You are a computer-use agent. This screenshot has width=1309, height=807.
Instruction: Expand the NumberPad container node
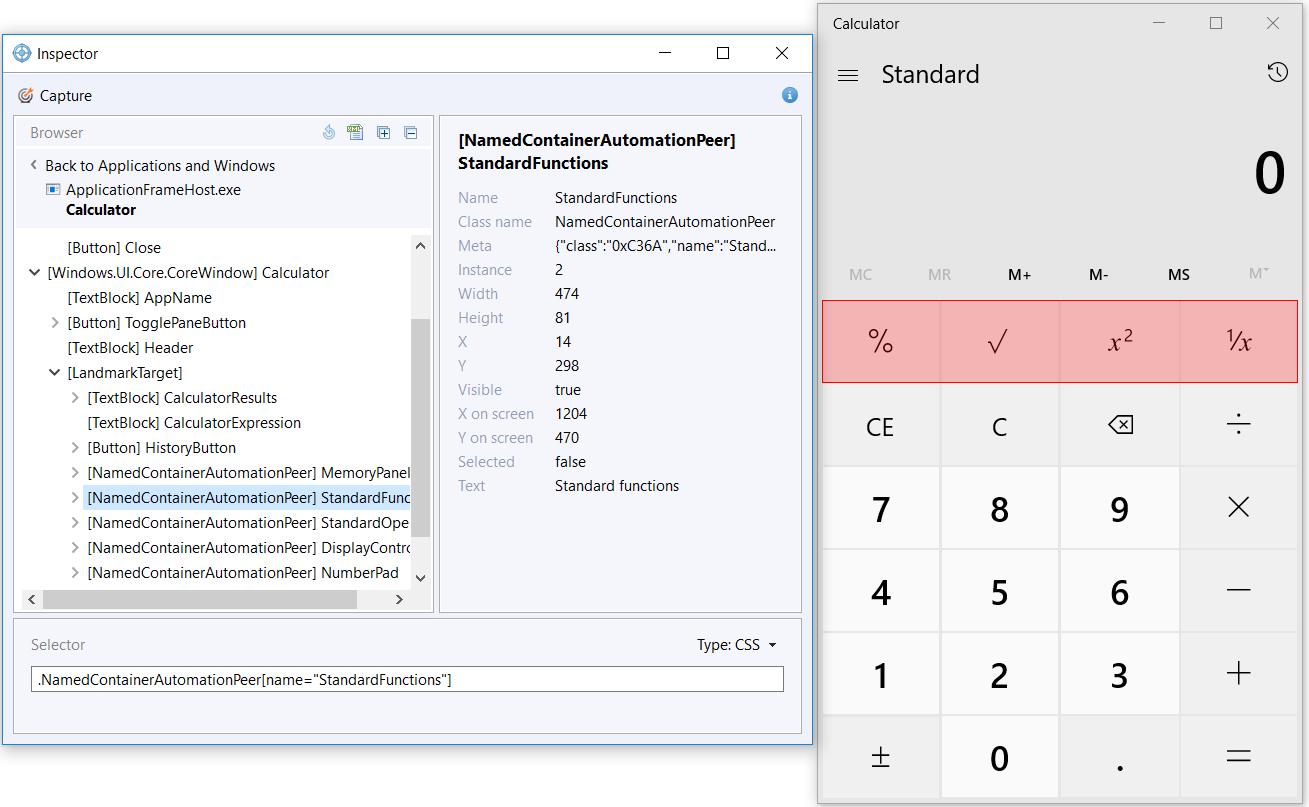pyautogui.click(x=75, y=573)
